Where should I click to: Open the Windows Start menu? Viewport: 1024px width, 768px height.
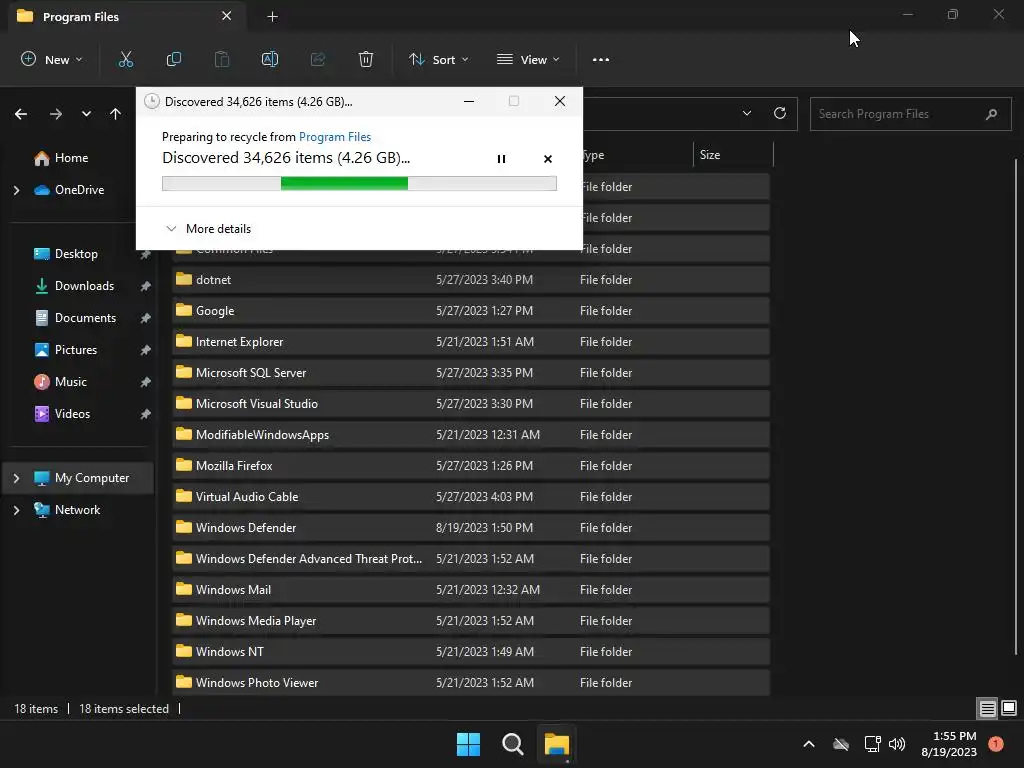(x=468, y=744)
